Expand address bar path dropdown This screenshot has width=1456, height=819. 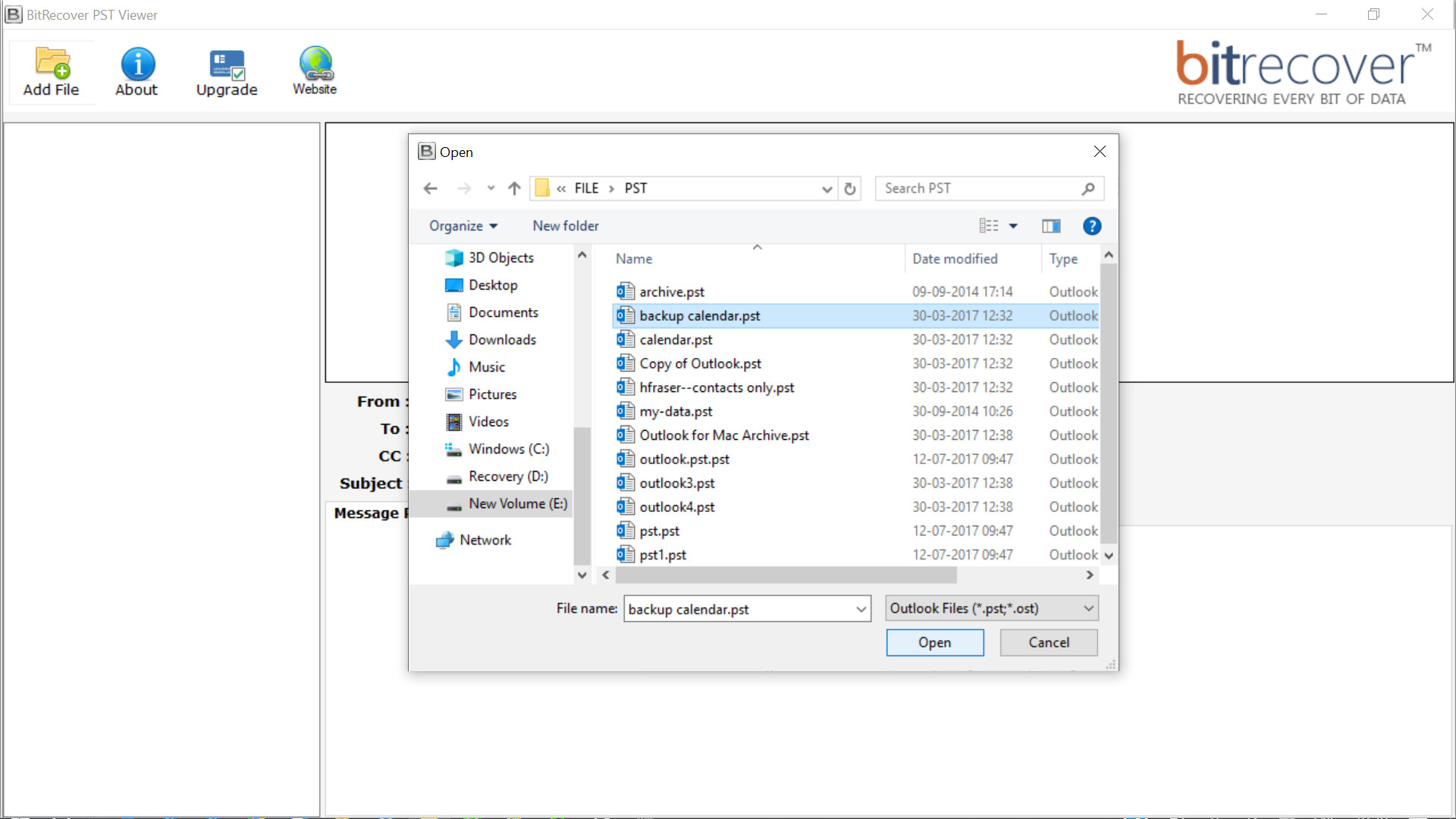pyautogui.click(x=827, y=189)
